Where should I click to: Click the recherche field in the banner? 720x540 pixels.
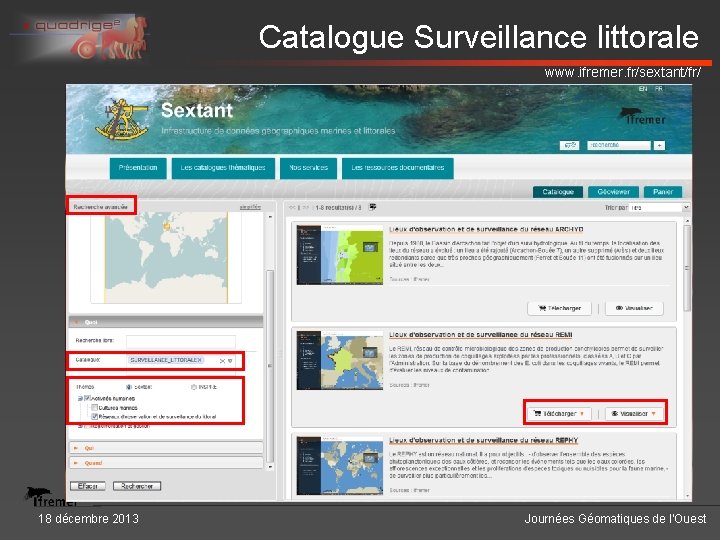point(619,145)
